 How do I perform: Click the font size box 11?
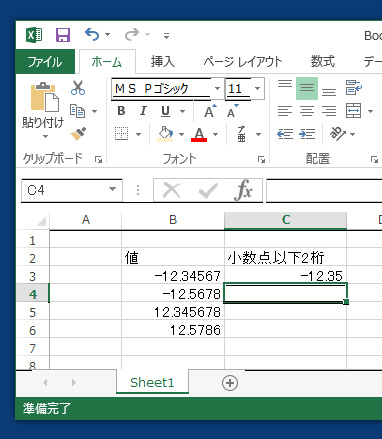(x=238, y=89)
